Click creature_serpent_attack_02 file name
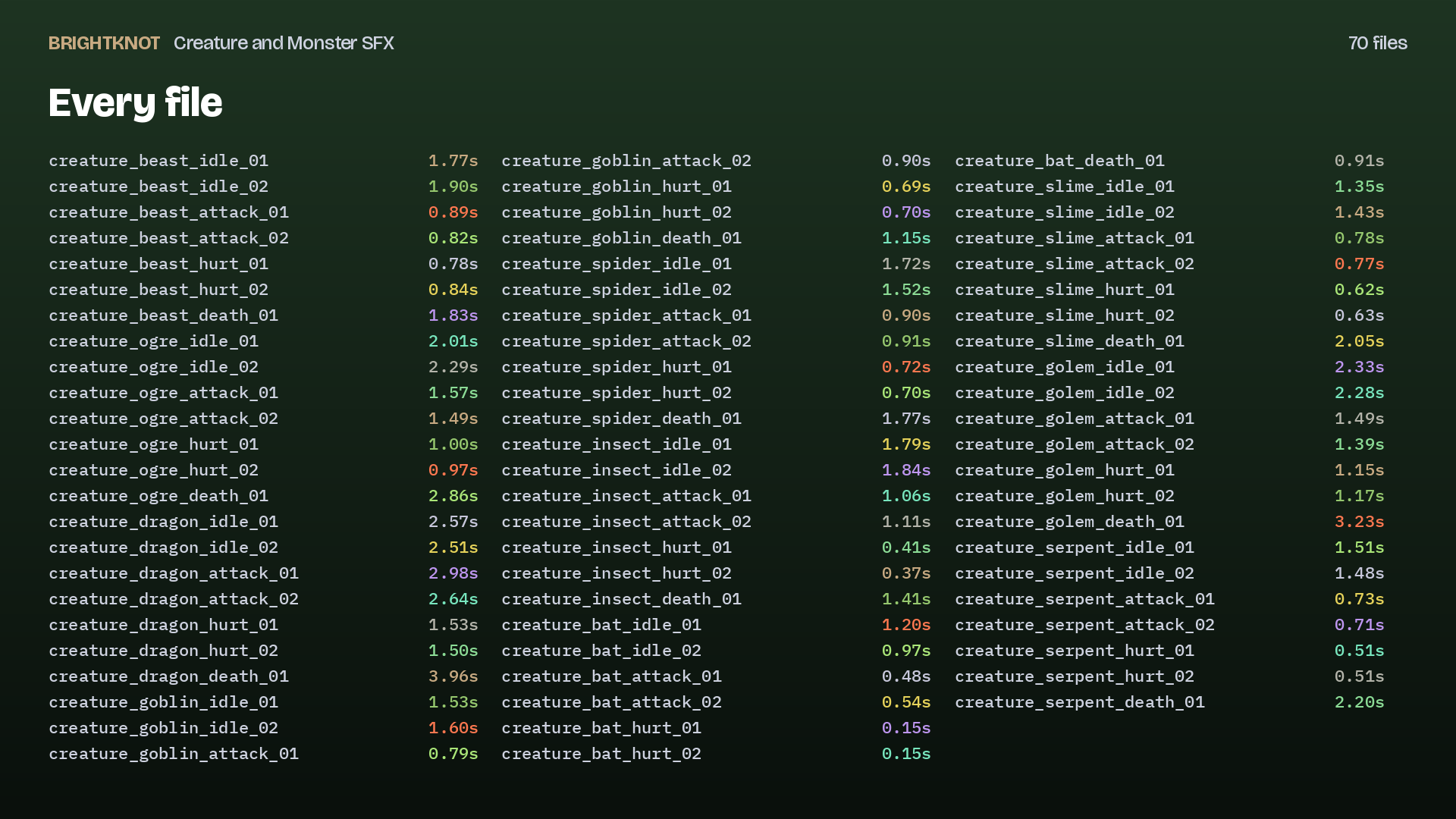This screenshot has width=1456, height=819. pos(1084,625)
